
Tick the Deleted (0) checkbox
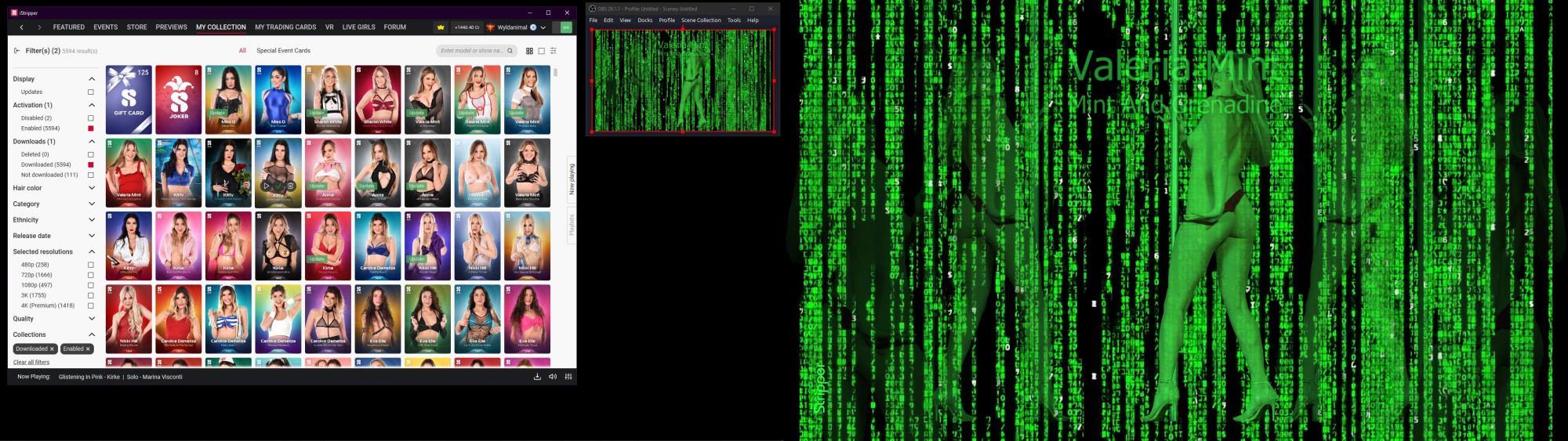pos(91,154)
